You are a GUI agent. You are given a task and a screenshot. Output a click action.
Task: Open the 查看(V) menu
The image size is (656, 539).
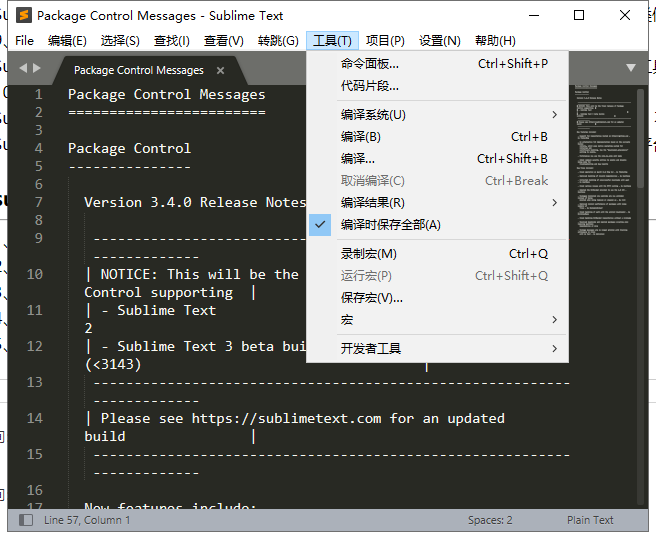tap(223, 41)
